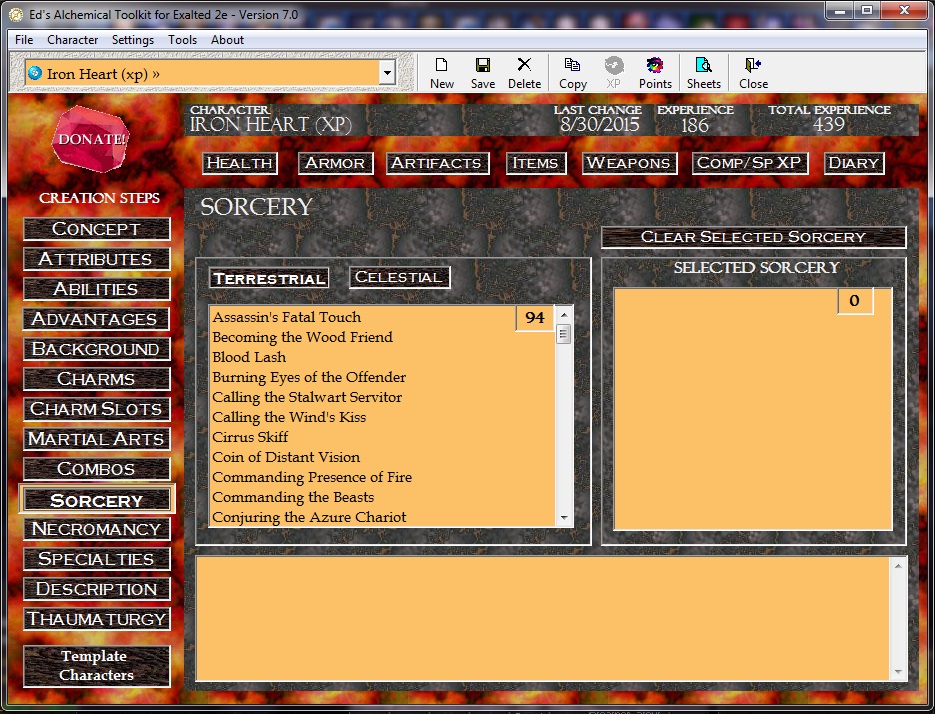This screenshot has height=714, width=935.
Task: Open Template Characters
Action: (97, 666)
